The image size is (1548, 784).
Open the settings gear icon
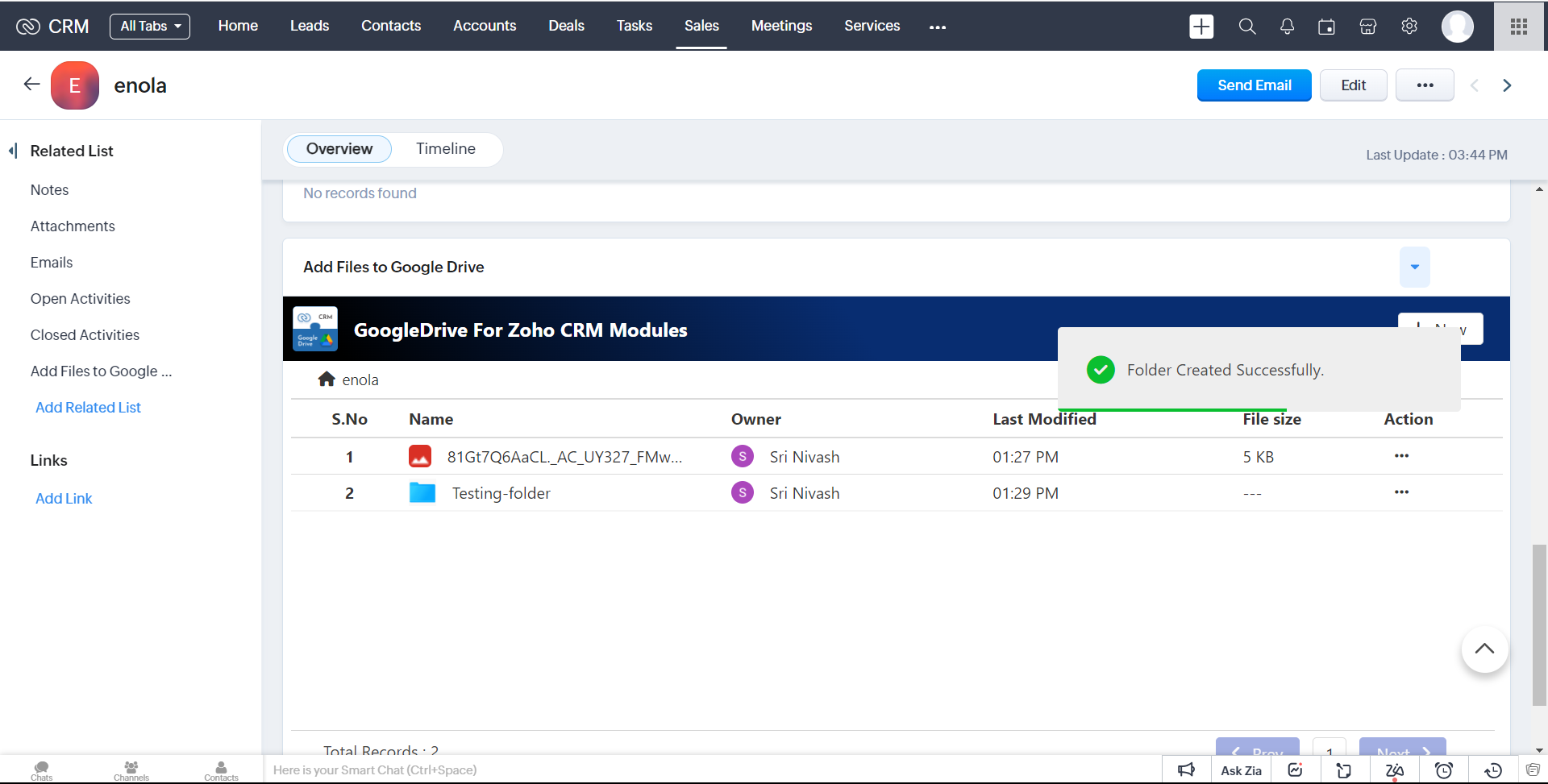[x=1409, y=27]
